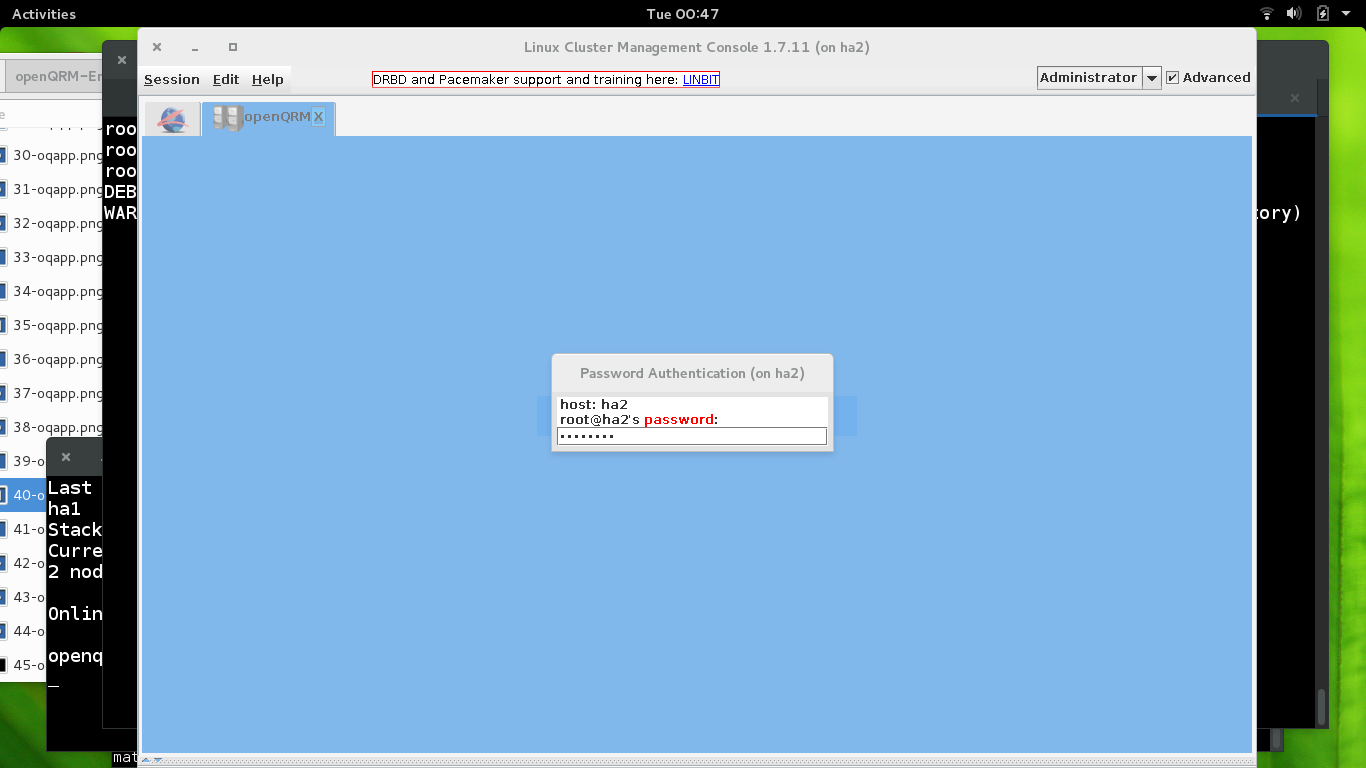Select the openQRM-En tab in background window

(x=53, y=77)
